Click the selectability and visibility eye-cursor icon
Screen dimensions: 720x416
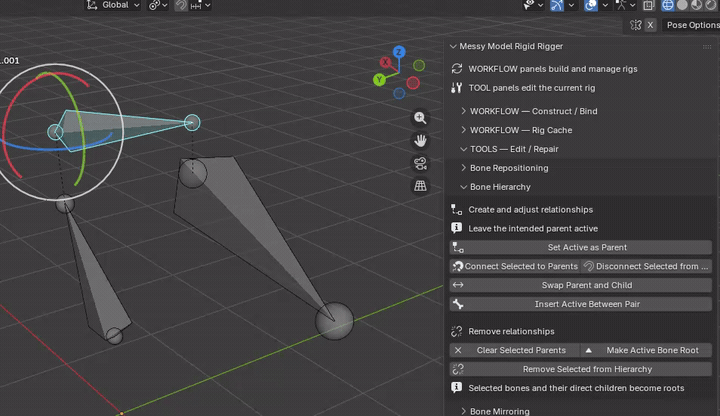[x=529, y=5]
